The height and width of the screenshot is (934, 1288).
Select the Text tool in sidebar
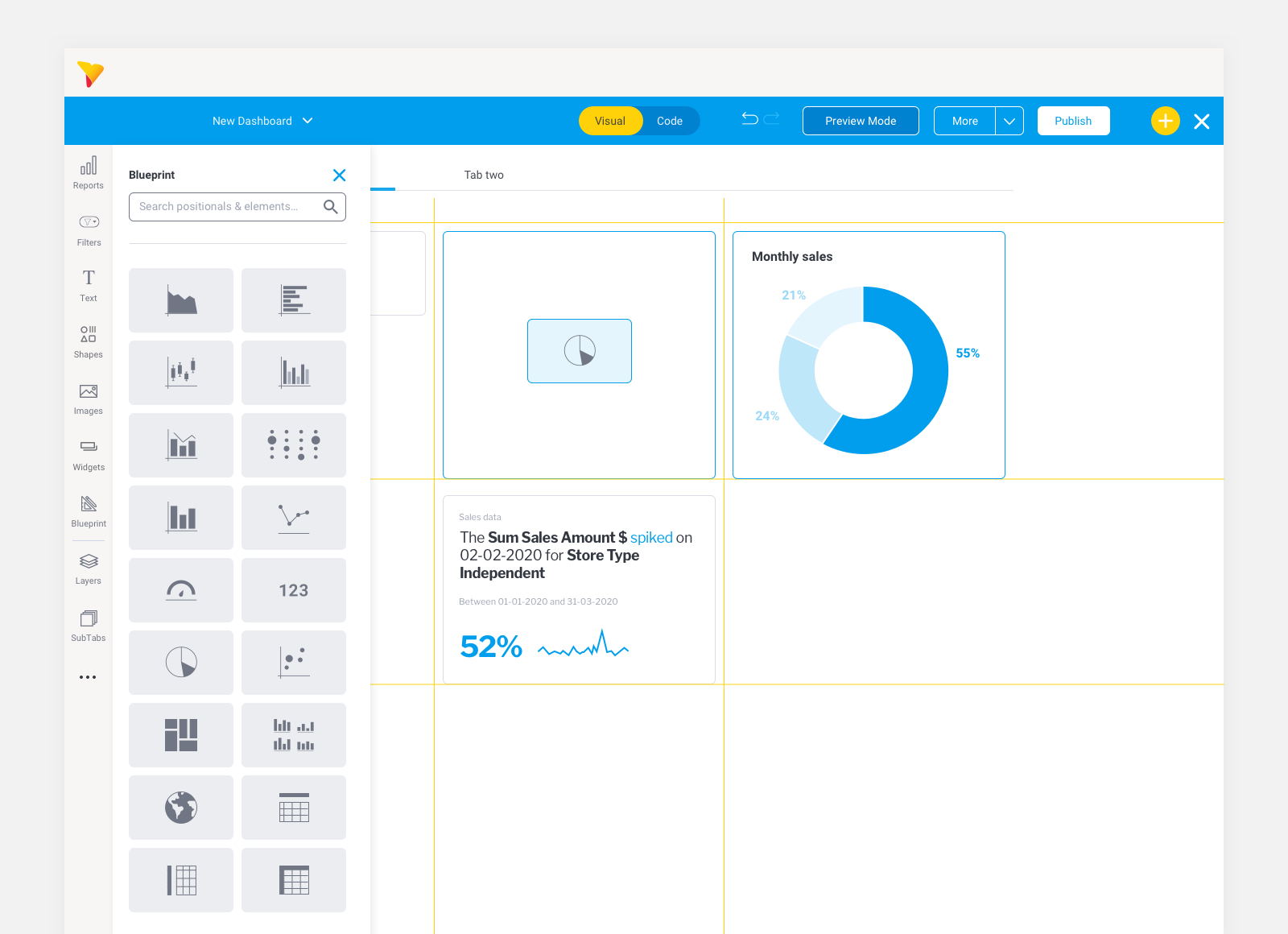coord(89,285)
